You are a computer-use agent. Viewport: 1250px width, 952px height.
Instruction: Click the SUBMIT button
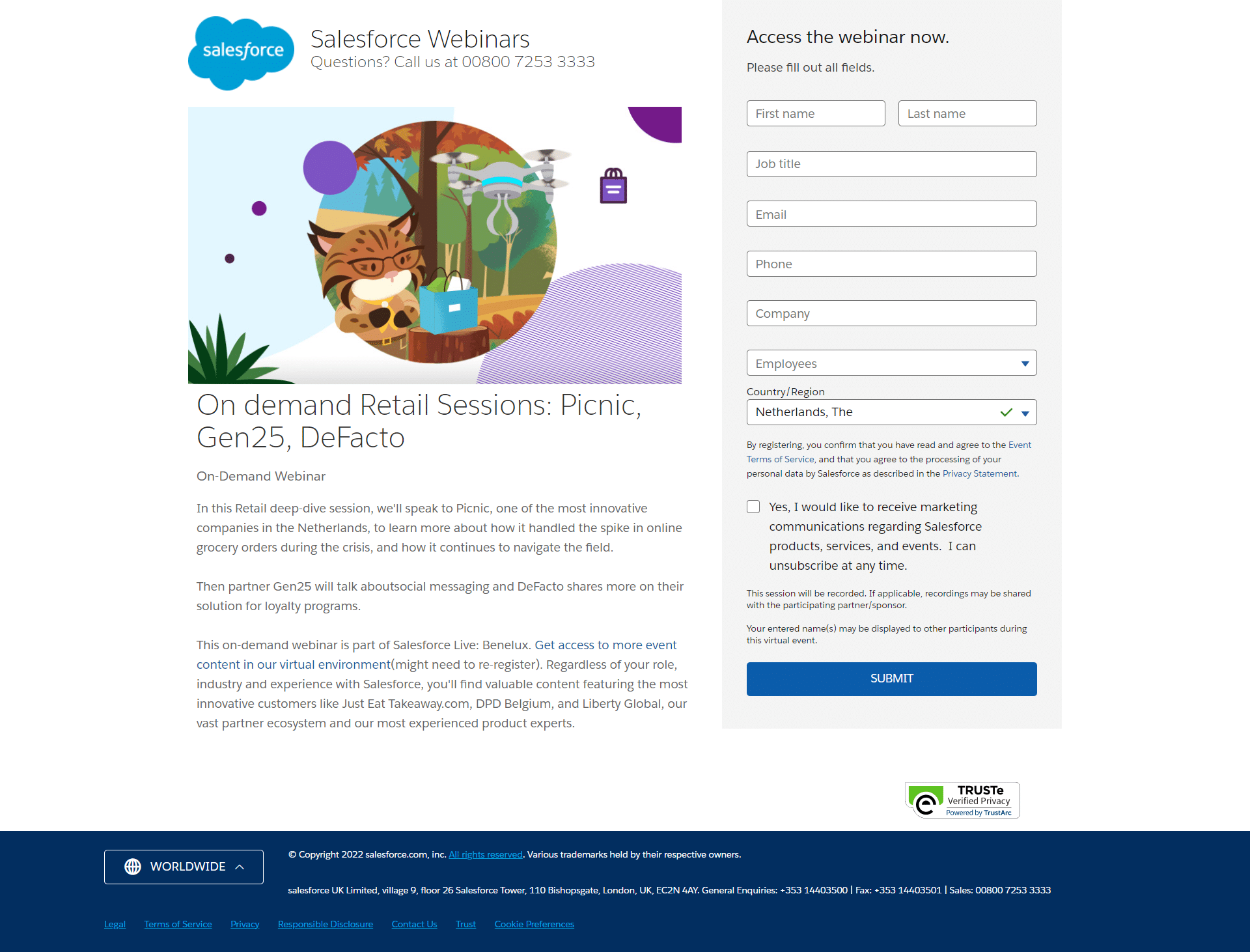click(891, 677)
